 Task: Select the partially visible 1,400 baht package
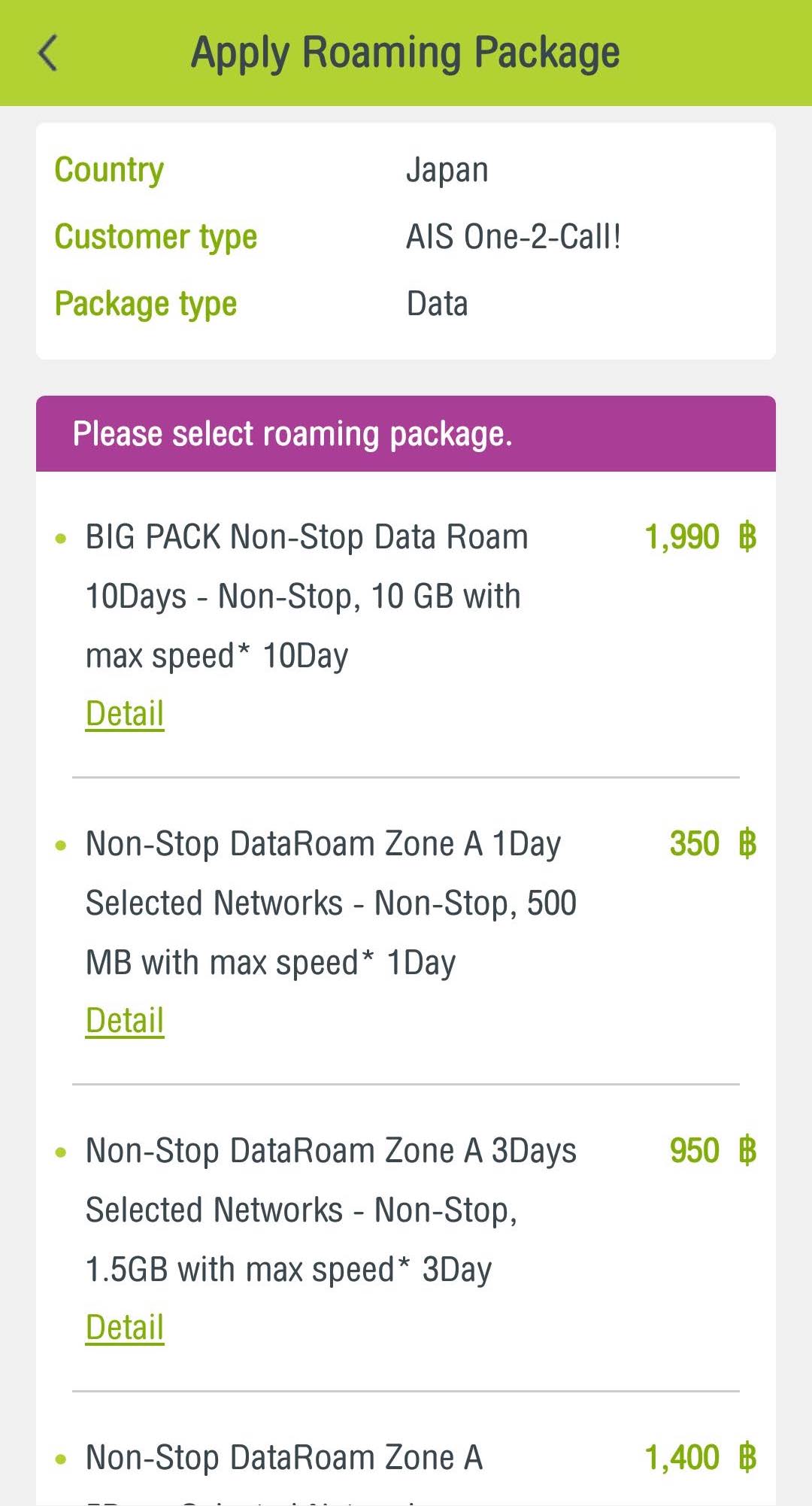tap(284, 1459)
